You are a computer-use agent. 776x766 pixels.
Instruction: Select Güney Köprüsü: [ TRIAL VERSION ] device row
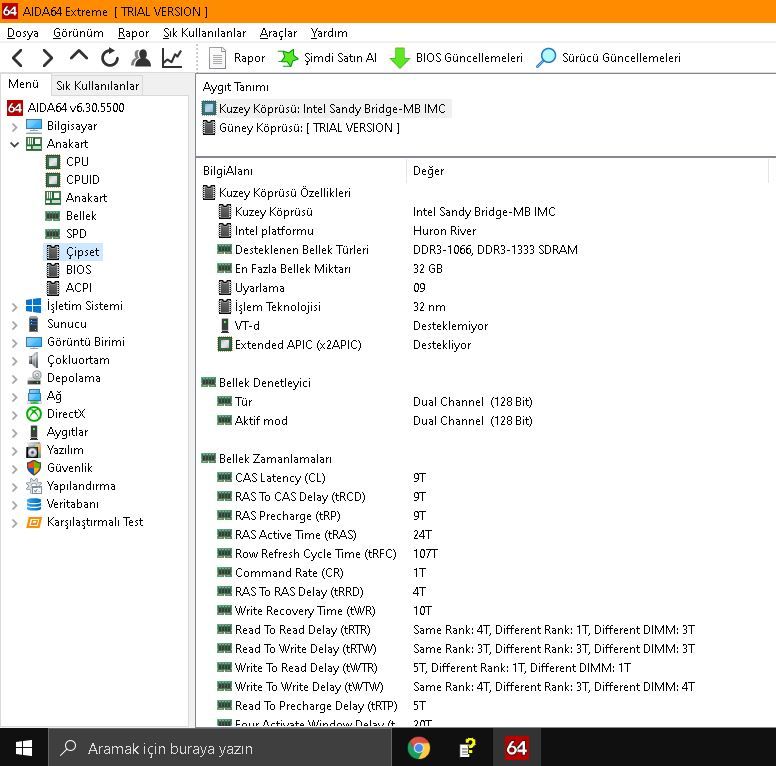coord(301,128)
